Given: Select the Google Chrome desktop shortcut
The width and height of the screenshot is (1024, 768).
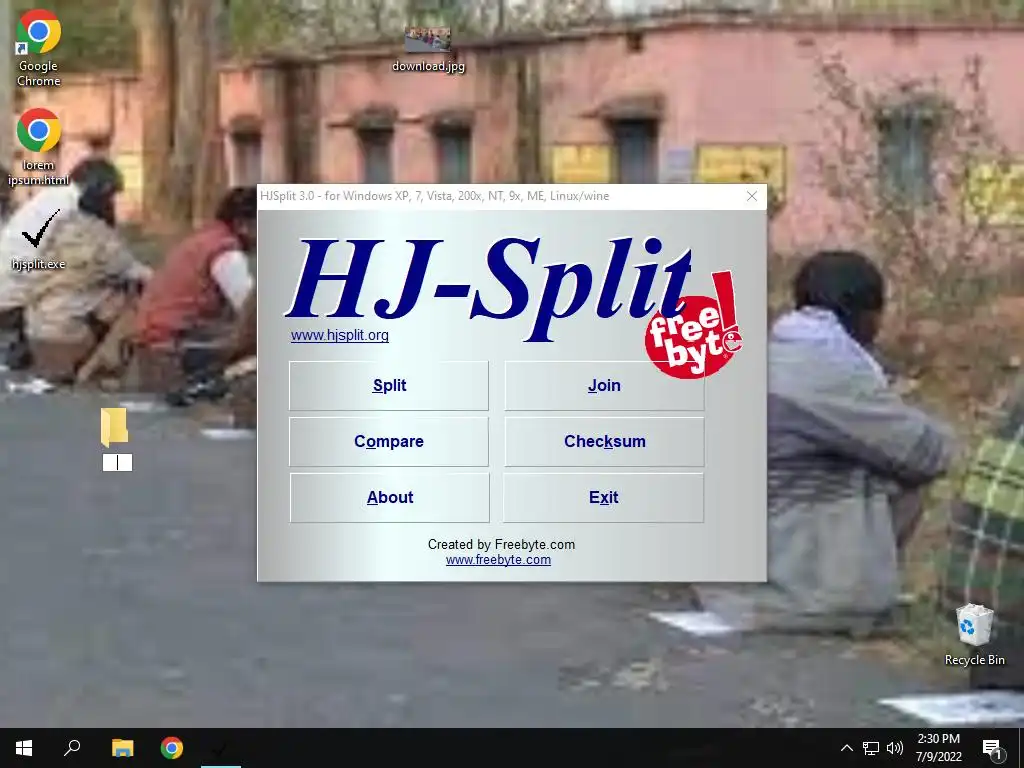Looking at the screenshot, I should (x=39, y=48).
